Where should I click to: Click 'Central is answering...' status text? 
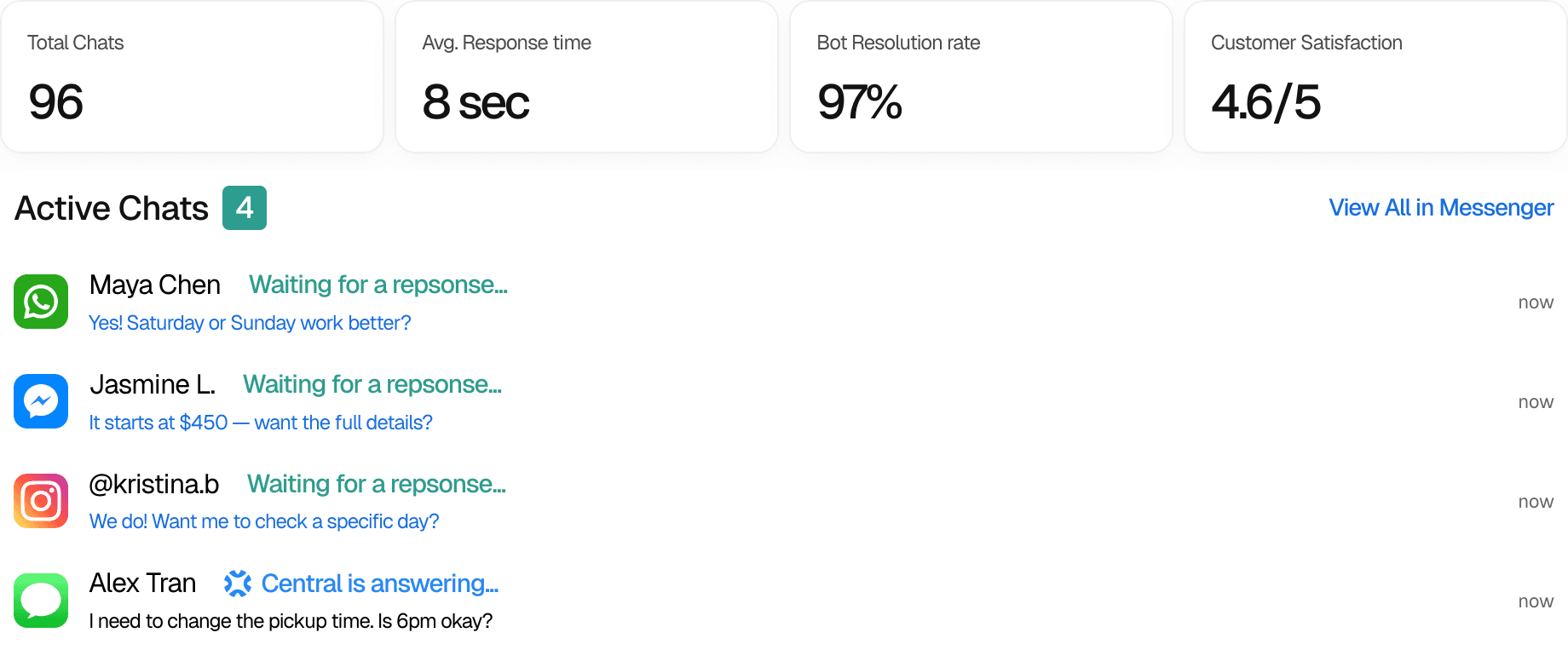pyautogui.click(x=379, y=584)
